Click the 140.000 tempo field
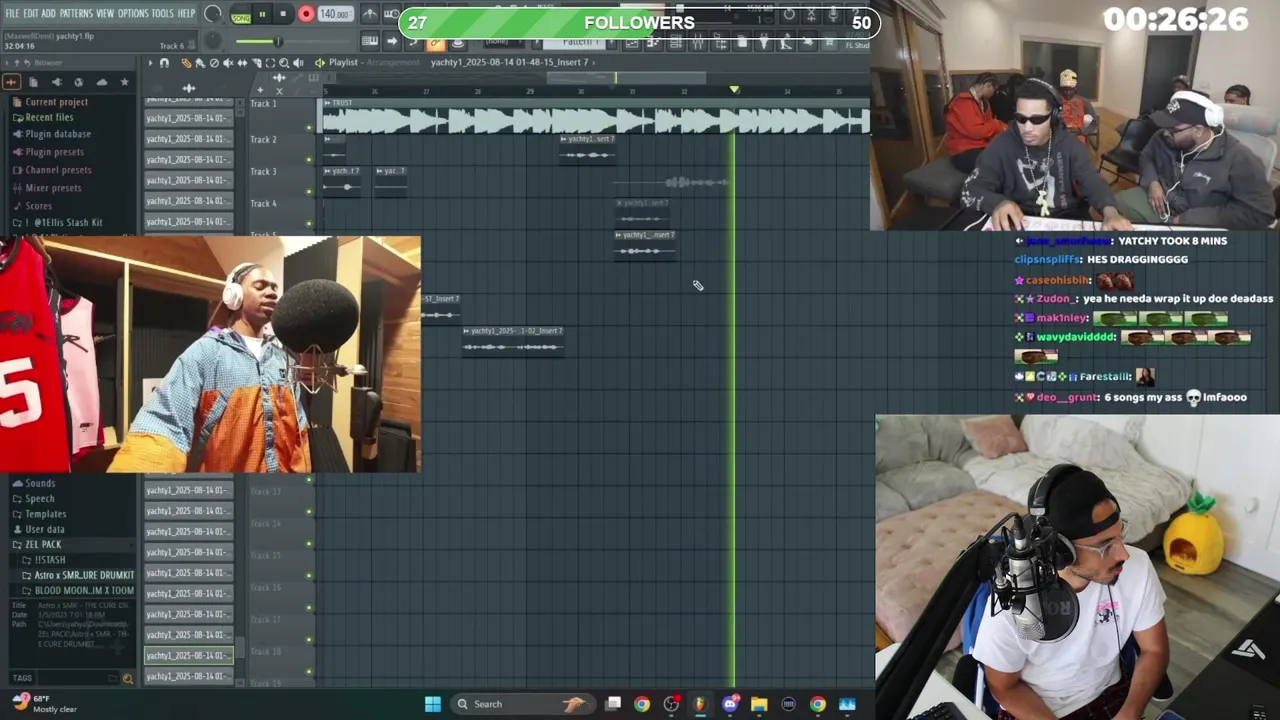Viewport: 1280px width, 720px height. click(335, 14)
